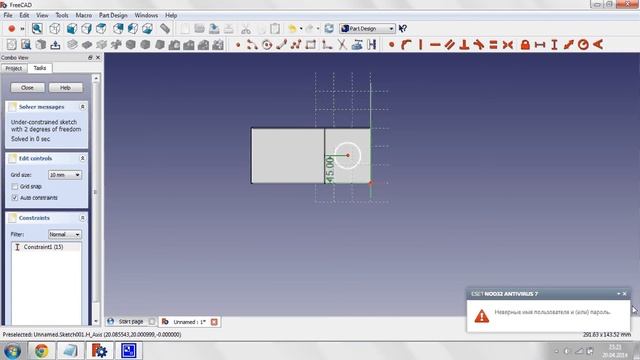
Task: Enable the Grid snap checkbox
Action: tap(15, 186)
